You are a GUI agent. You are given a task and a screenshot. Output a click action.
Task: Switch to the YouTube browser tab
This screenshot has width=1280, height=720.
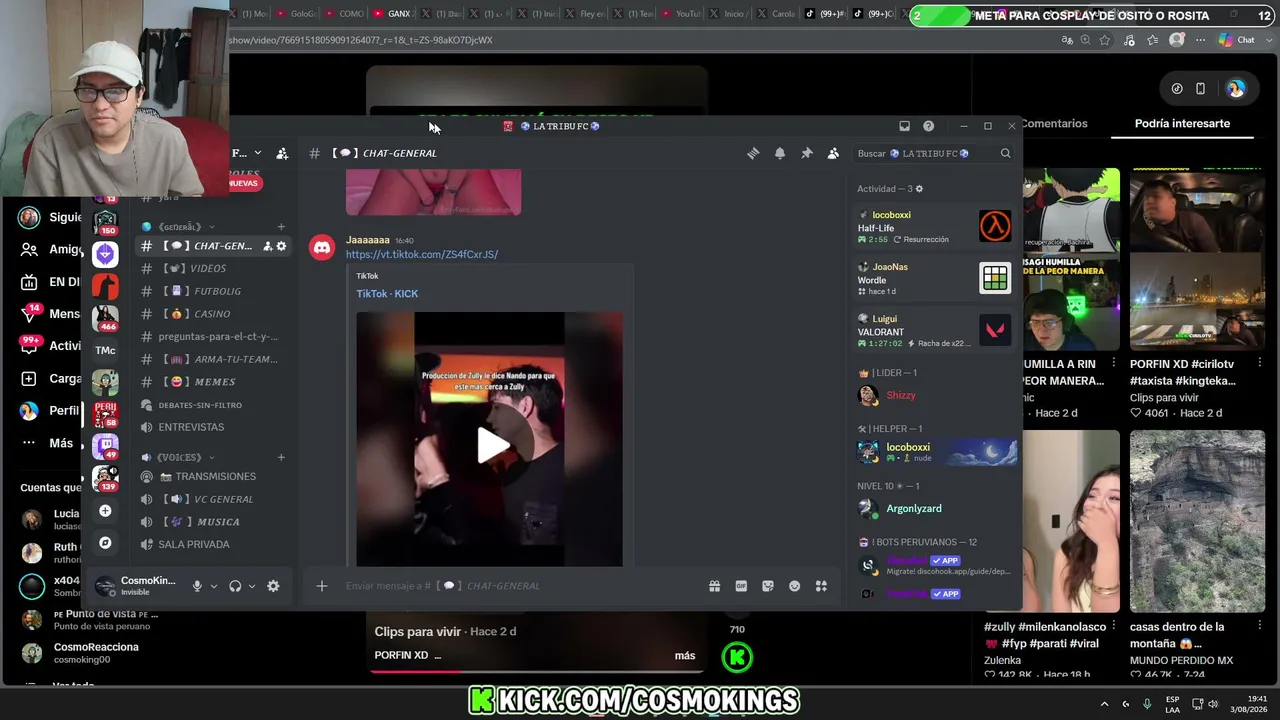pos(680,14)
